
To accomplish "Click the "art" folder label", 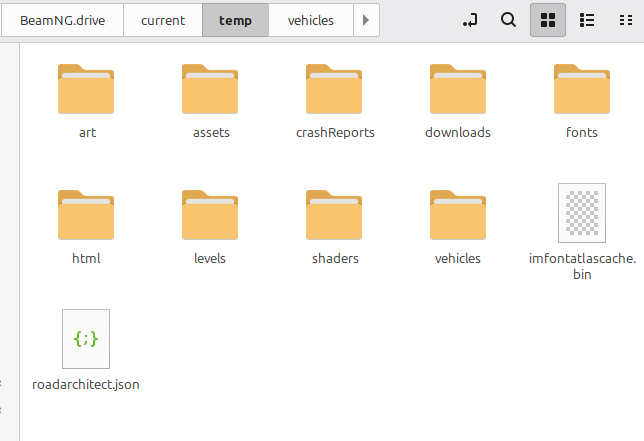I will tap(87, 133).
